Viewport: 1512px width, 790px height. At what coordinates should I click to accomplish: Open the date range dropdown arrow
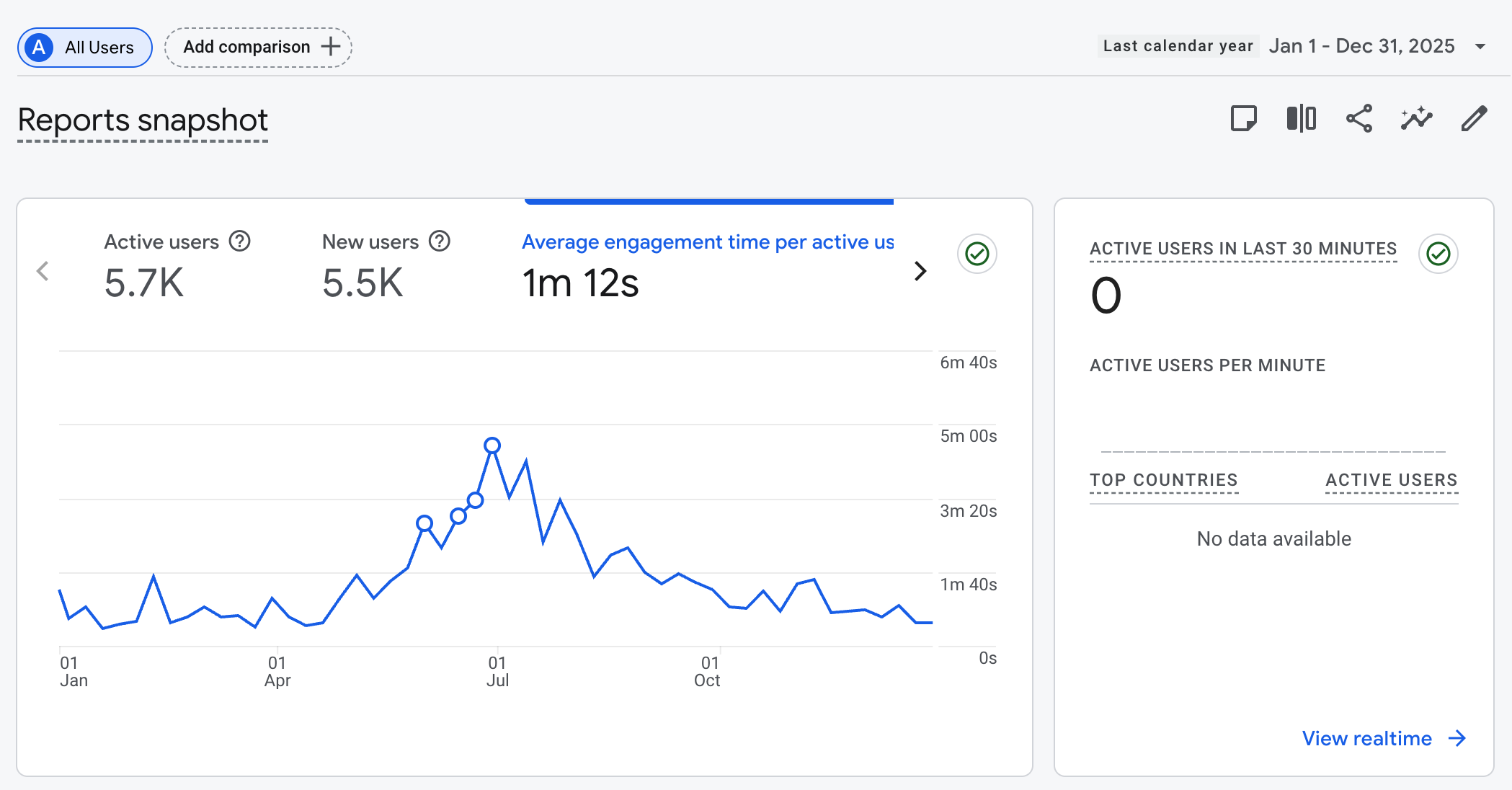pyautogui.click(x=1480, y=47)
